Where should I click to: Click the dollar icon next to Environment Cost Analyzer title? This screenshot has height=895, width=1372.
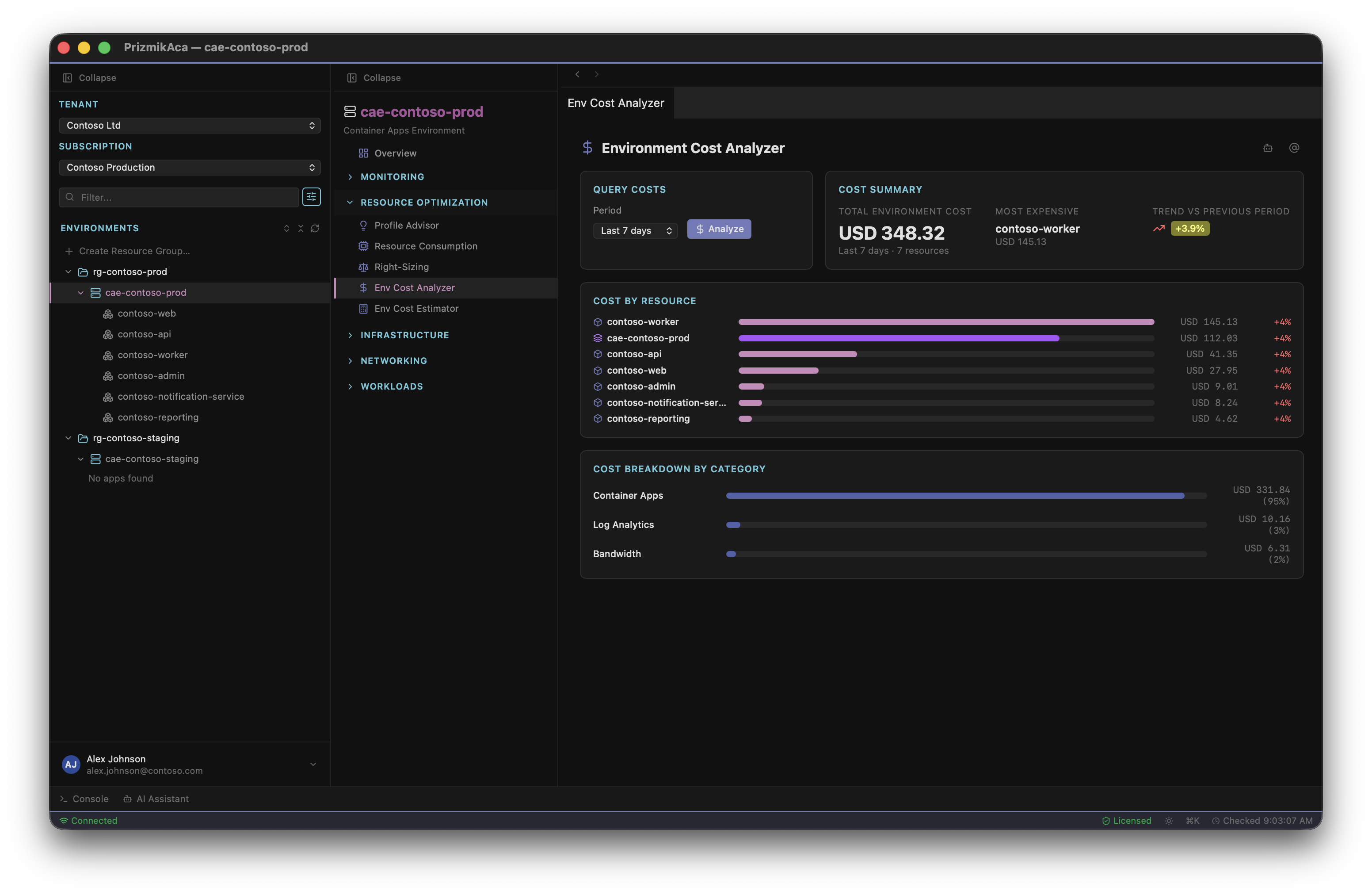tap(587, 148)
